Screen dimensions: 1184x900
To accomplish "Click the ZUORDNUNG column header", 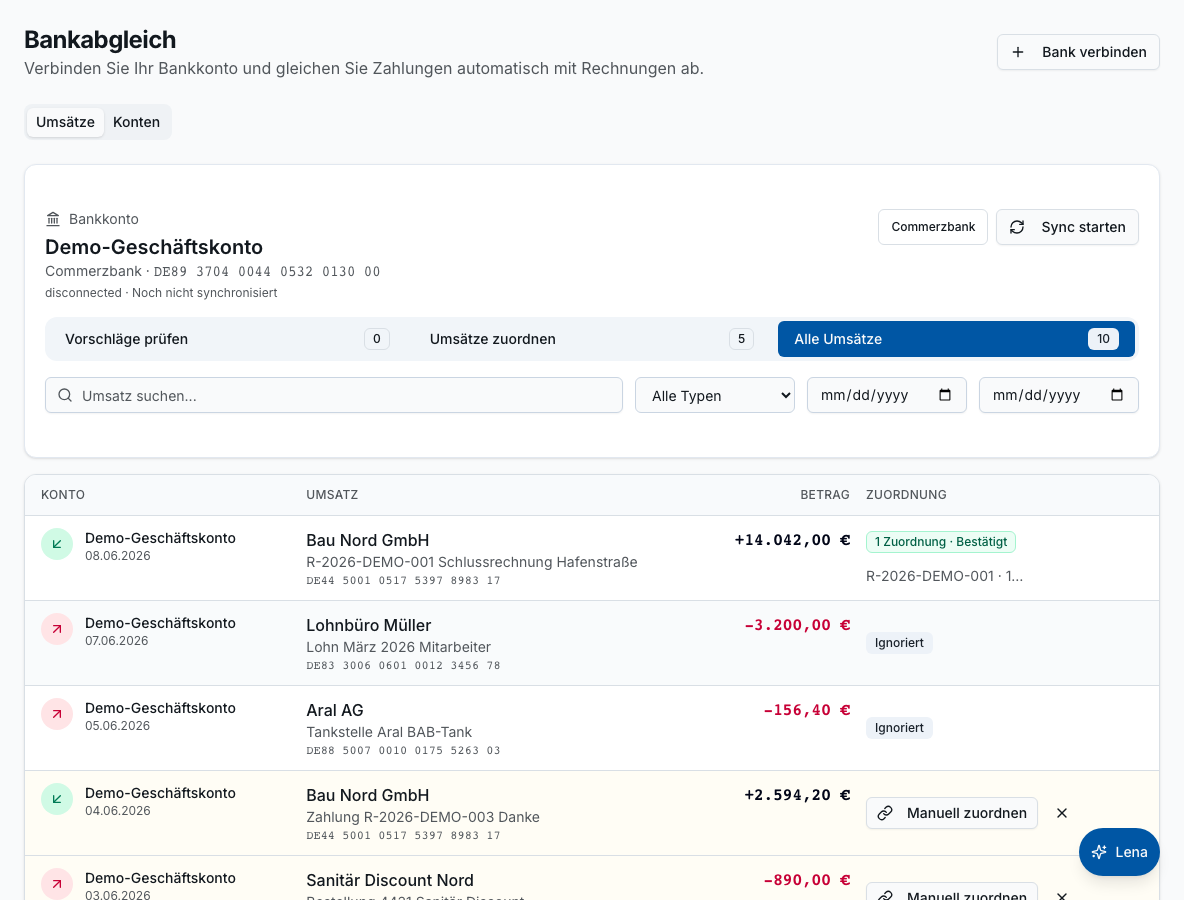I will click(906, 495).
